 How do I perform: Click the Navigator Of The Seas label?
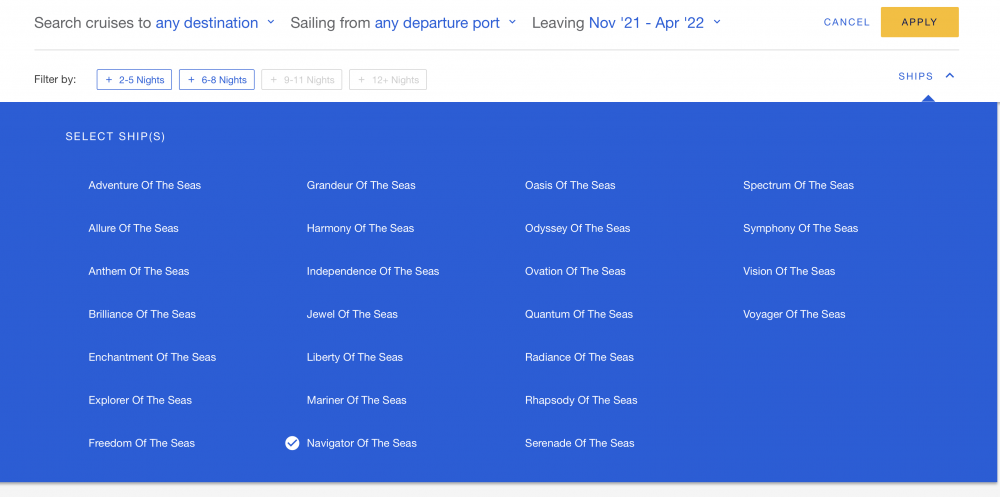362,443
